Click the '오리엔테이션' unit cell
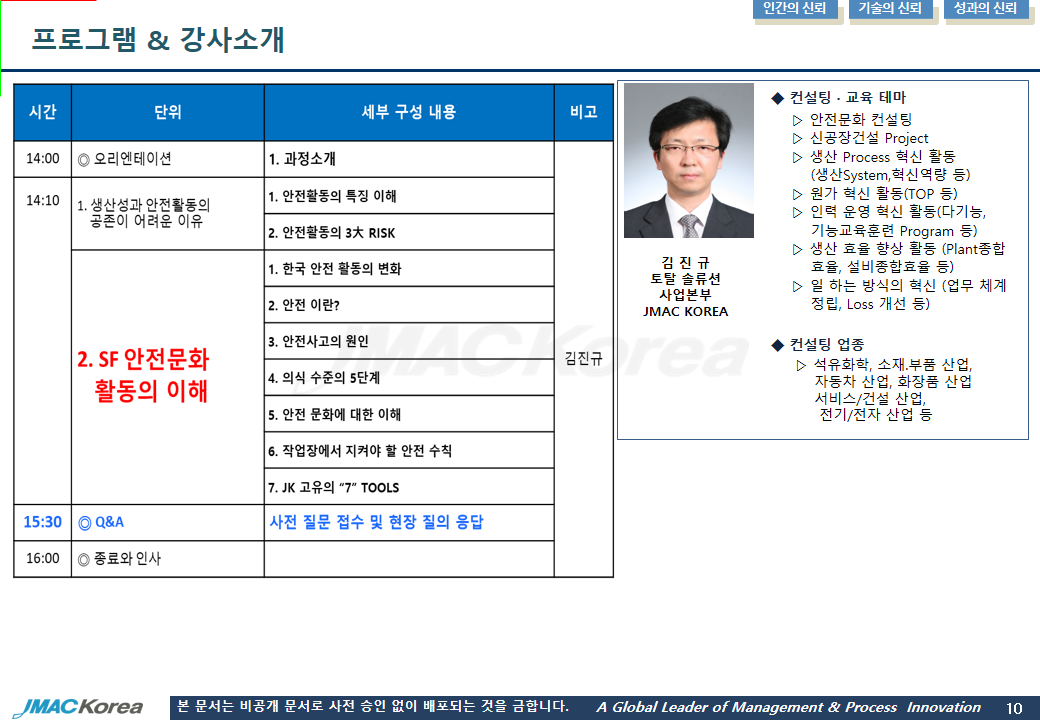Image resolution: width=1040 pixels, height=720 pixels. click(x=168, y=158)
